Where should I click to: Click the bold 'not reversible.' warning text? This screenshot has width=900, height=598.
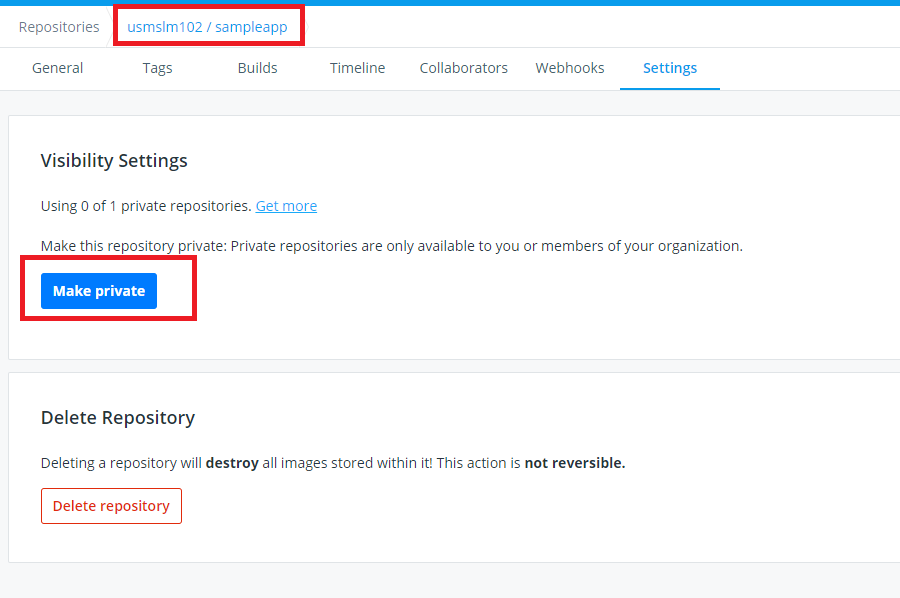coord(575,463)
